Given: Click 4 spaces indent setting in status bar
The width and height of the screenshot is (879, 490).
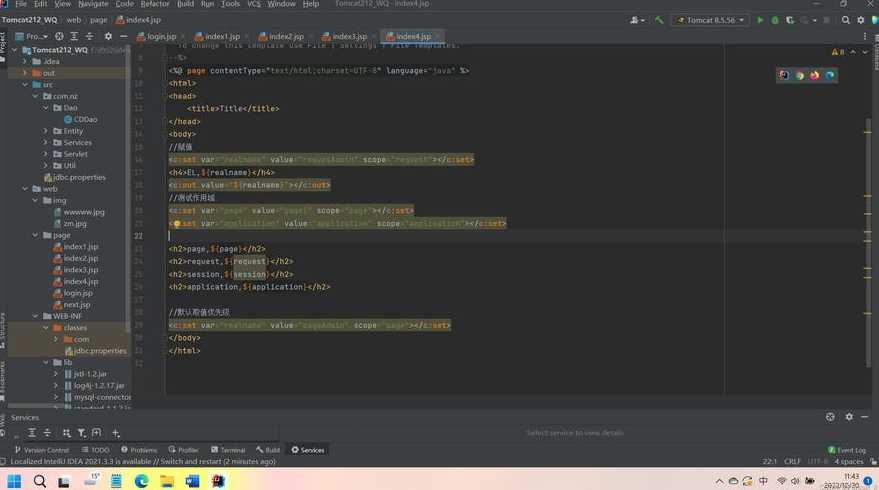Looking at the screenshot, I should 848,461.
